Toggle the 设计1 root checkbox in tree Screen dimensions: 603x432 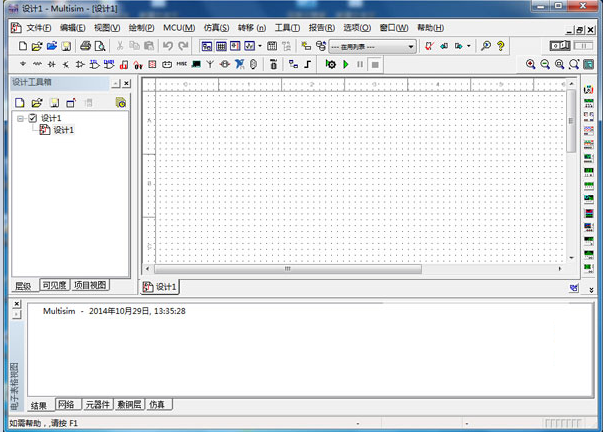click(x=33, y=118)
